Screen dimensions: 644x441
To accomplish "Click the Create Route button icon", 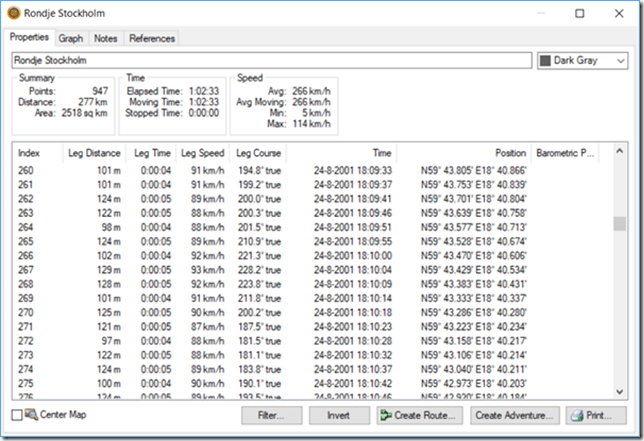I will click(x=387, y=415).
